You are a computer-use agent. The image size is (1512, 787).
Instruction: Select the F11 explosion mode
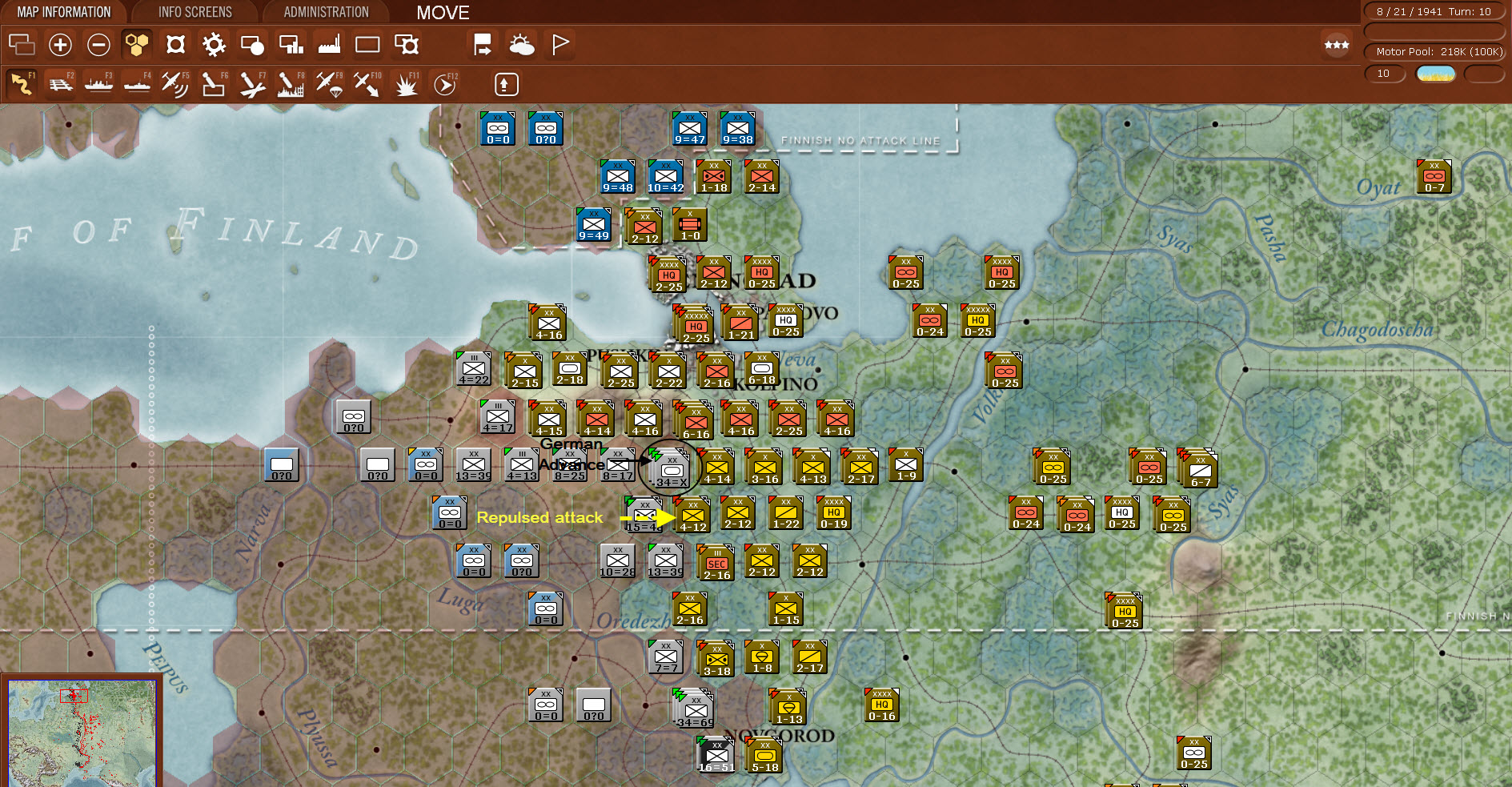(406, 84)
